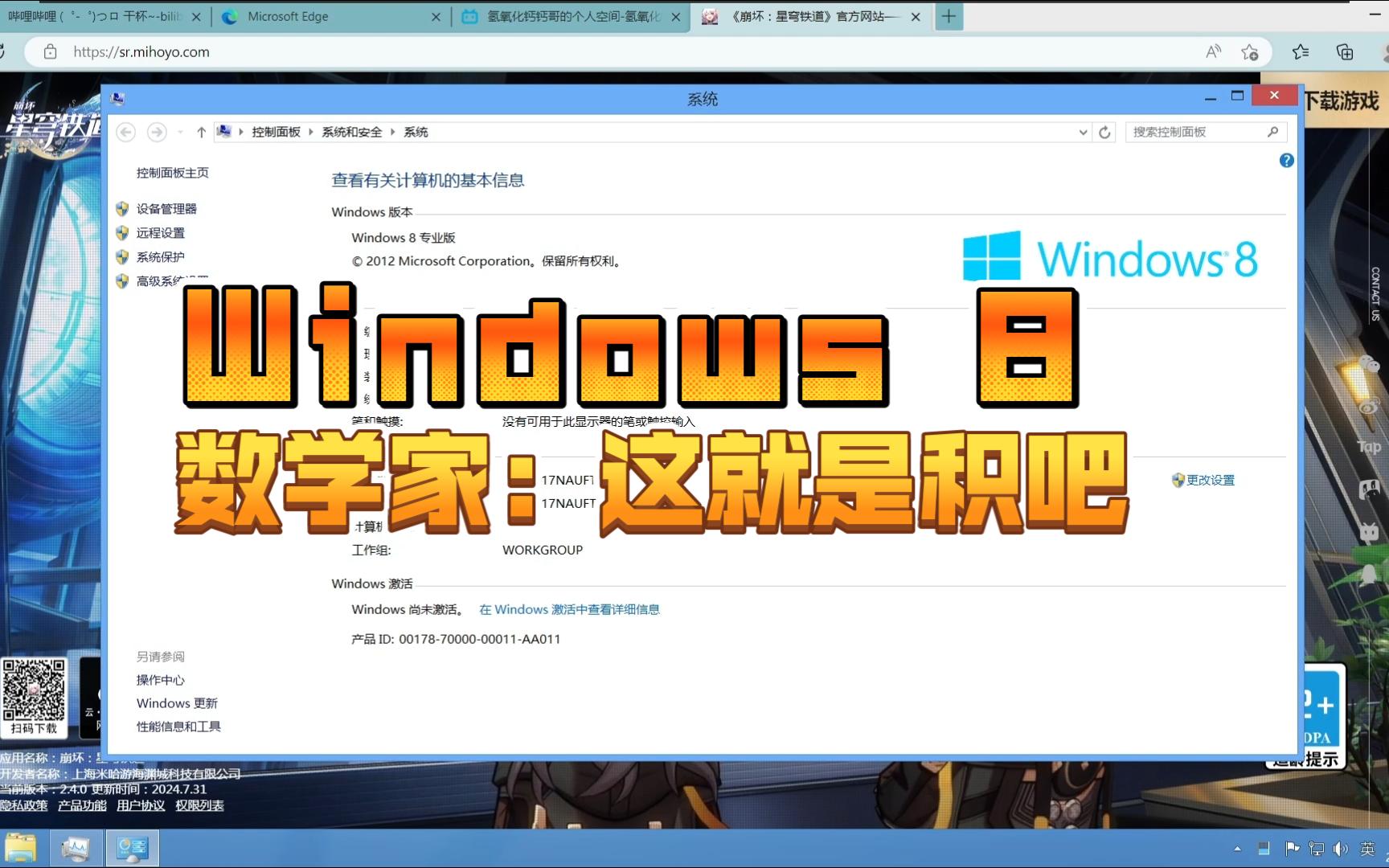Screen dimensions: 1389x868
Task: Click the Back arrow in System window
Action: [126, 132]
